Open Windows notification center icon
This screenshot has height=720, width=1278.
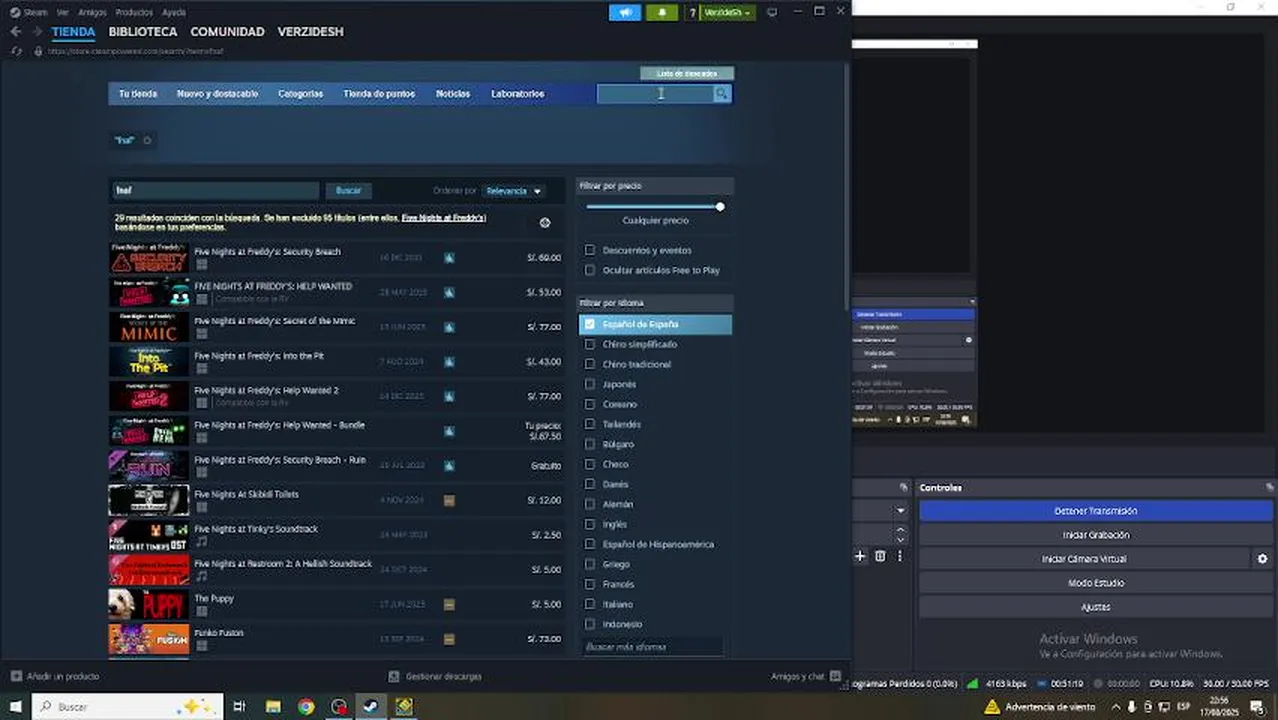click(1258, 707)
